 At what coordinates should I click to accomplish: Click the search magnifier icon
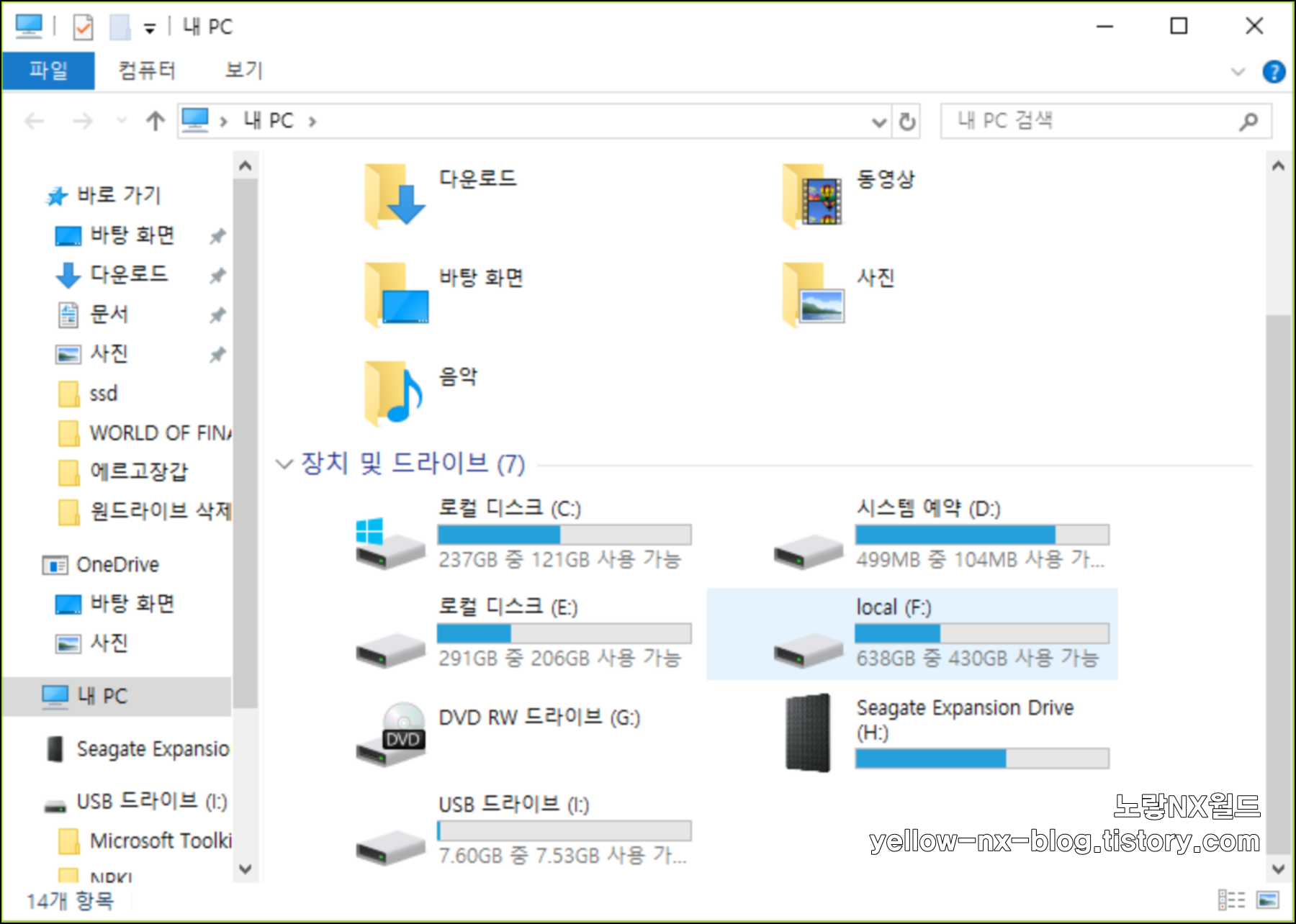point(1248,122)
